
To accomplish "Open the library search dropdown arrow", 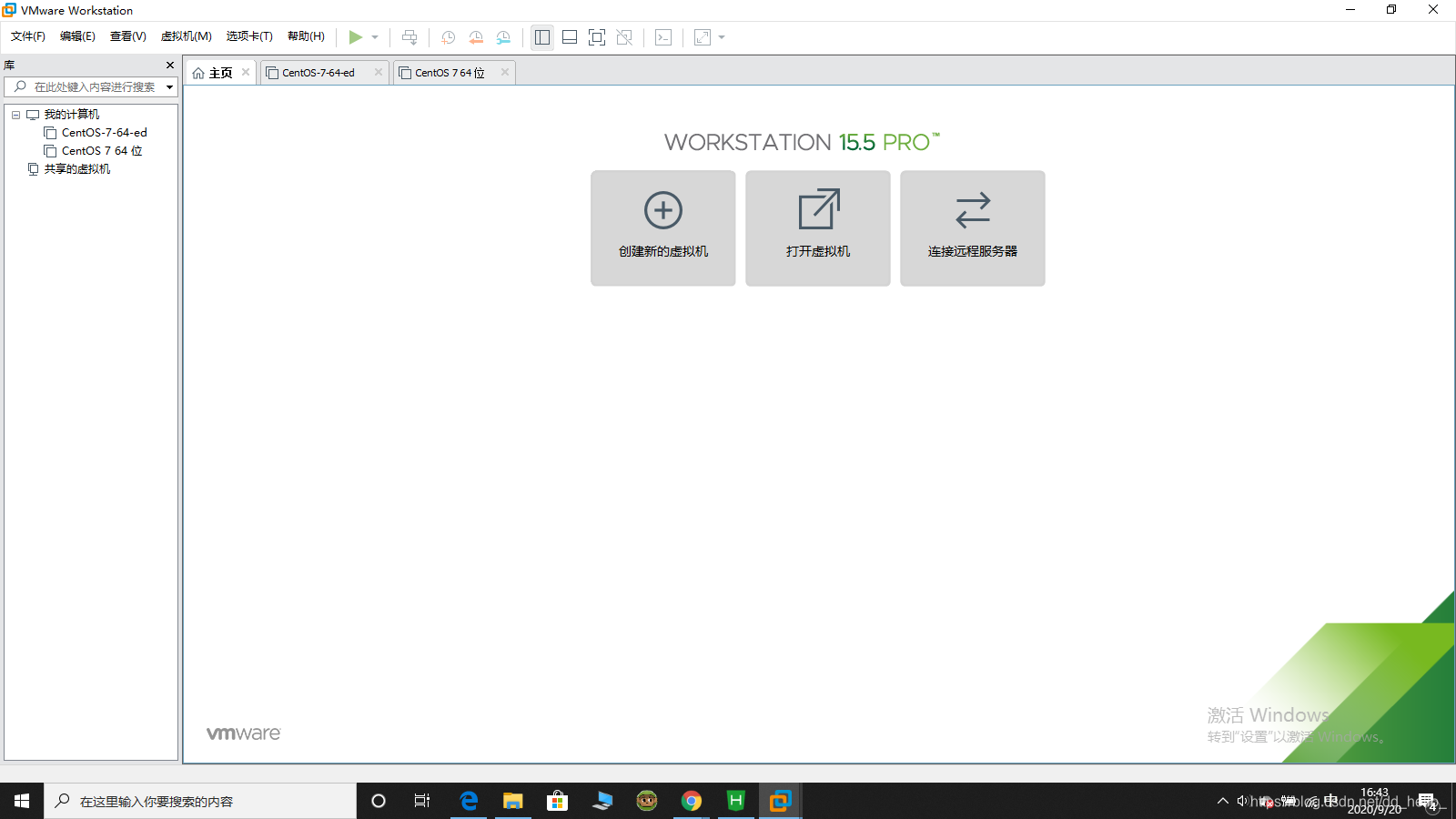I will (169, 87).
